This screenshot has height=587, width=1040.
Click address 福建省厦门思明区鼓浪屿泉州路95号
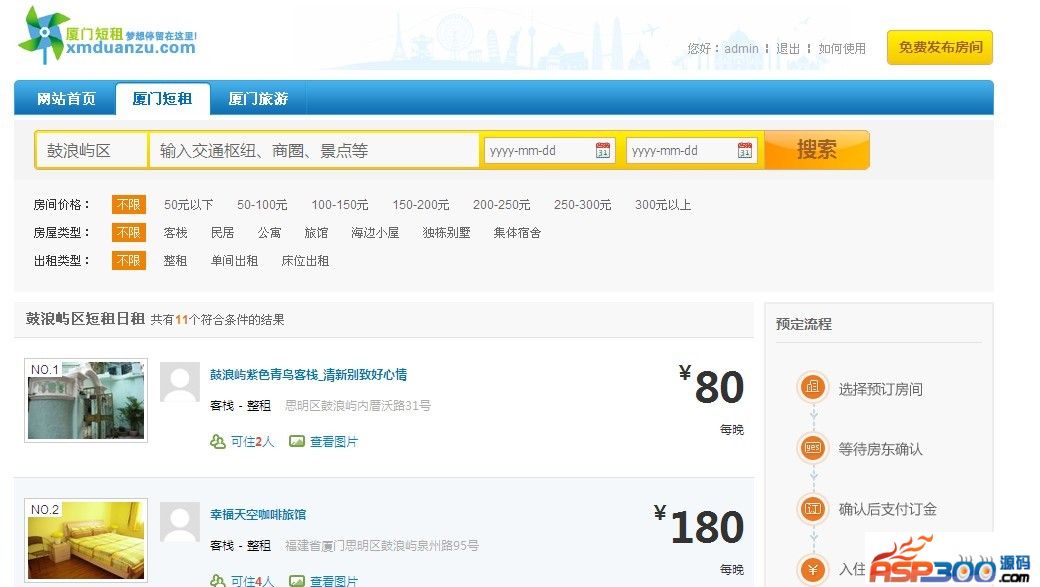coord(381,545)
